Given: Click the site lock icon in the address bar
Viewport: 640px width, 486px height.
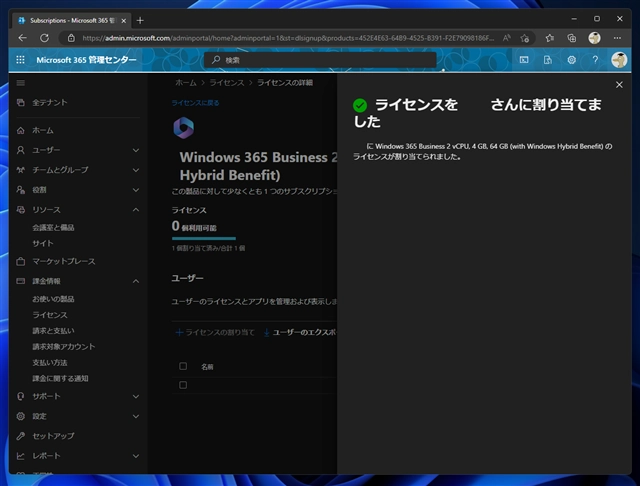Looking at the screenshot, I should pos(71,38).
